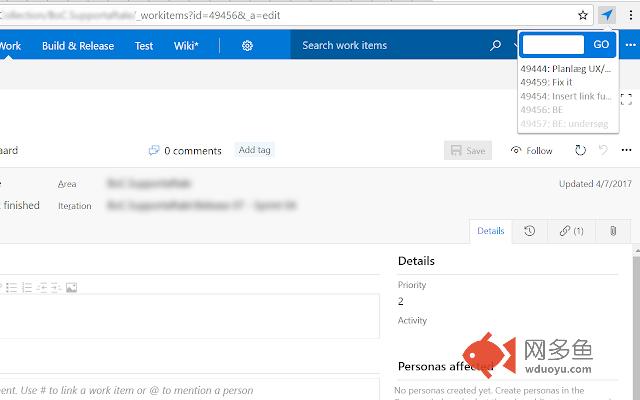Toggle full screen view icon
The width and height of the screenshot is (640, 400).
[x=627, y=99]
